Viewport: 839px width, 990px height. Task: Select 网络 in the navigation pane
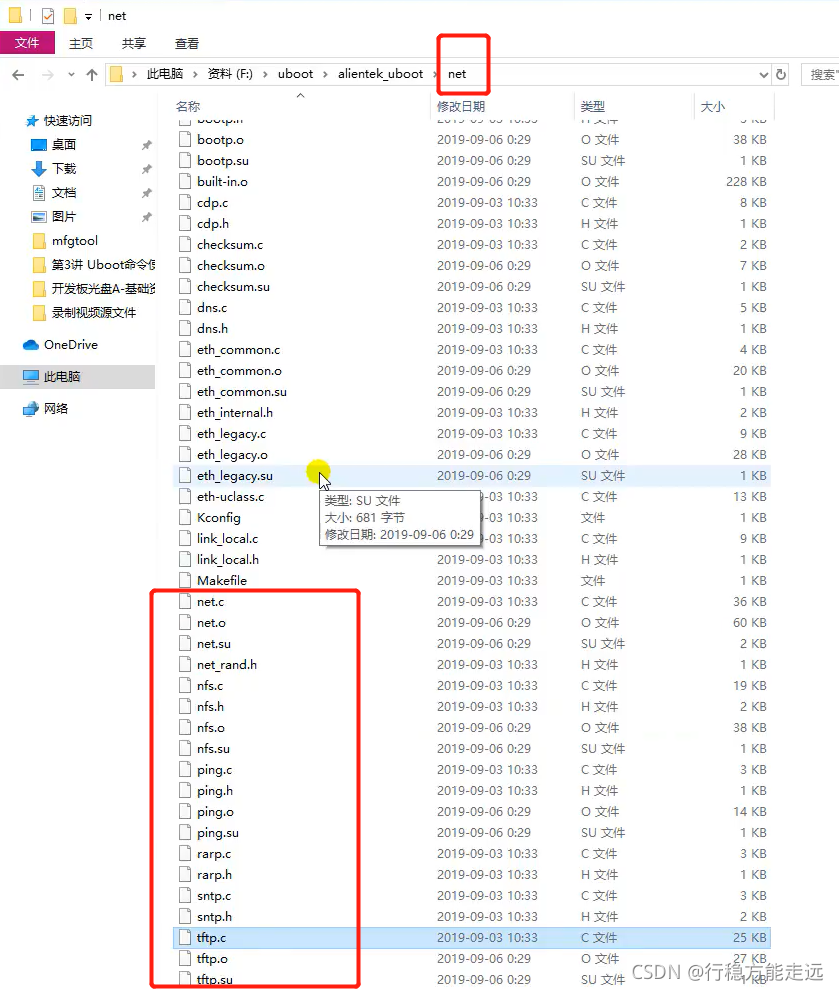pos(56,409)
